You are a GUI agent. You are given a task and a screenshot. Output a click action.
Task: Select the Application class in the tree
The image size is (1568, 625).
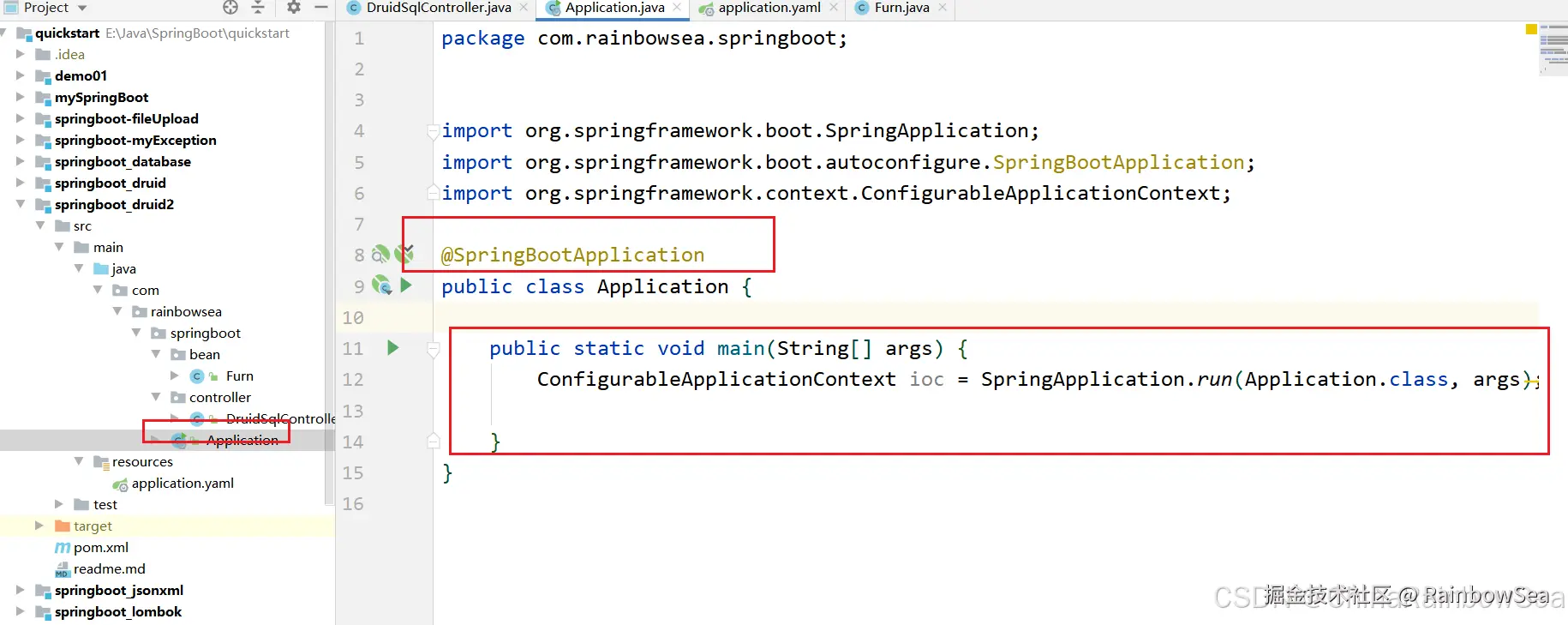pos(242,440)
